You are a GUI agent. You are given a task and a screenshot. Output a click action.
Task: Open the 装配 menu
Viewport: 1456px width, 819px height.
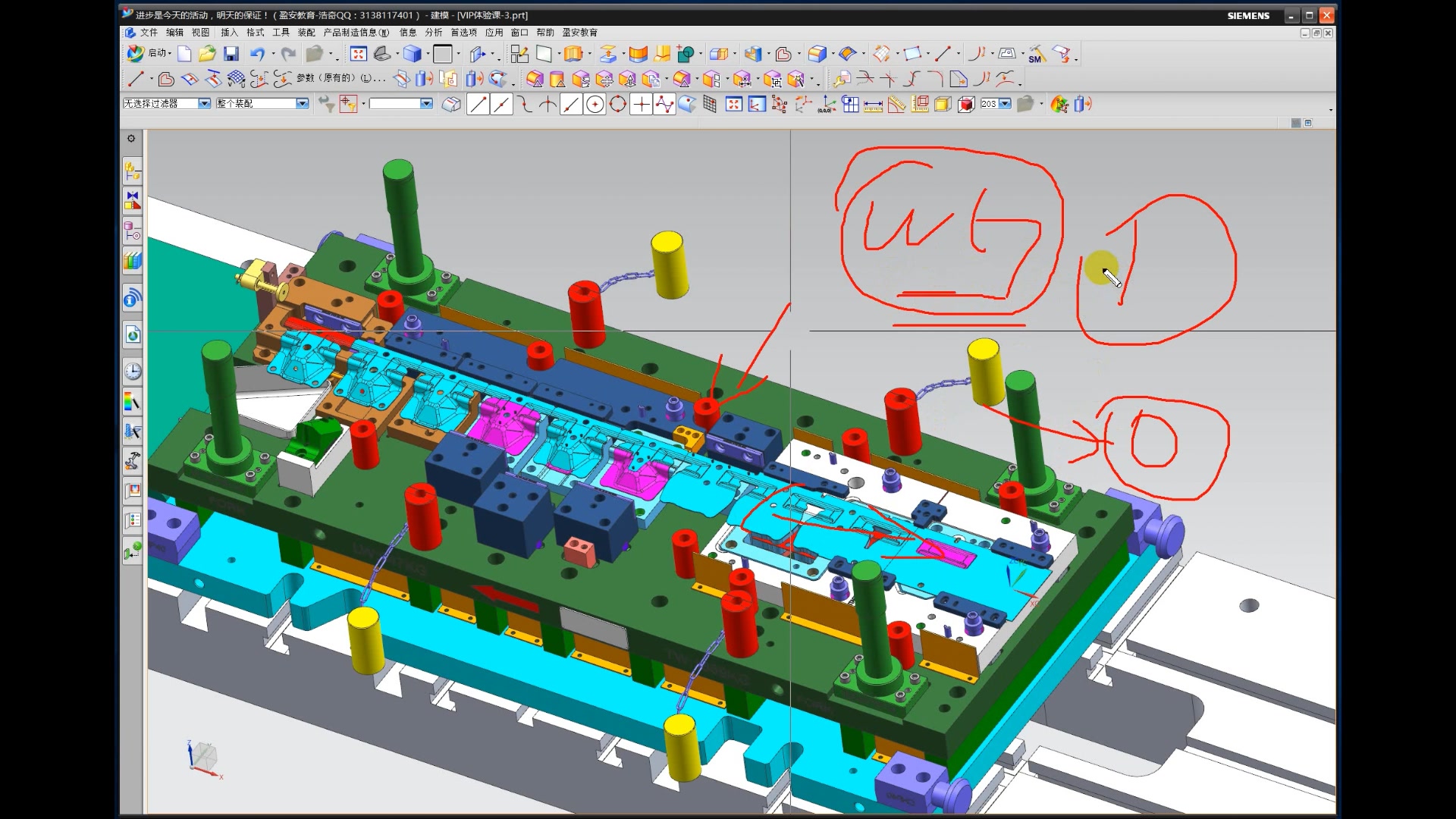306,33
